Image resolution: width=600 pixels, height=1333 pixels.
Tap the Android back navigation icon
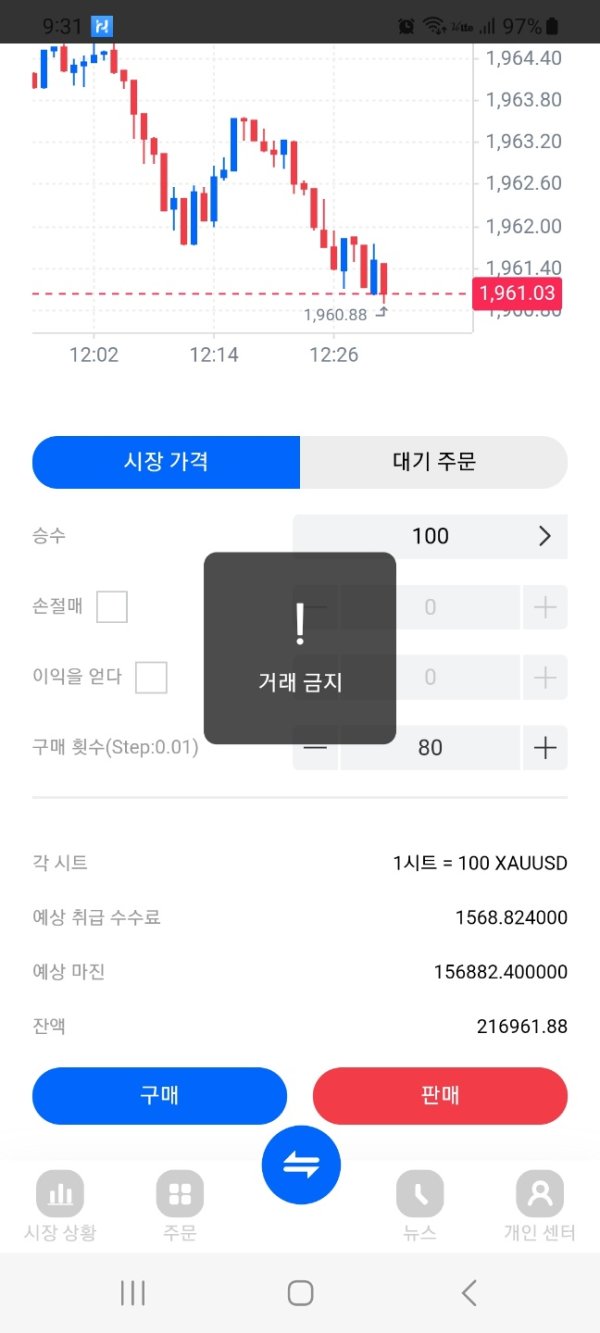(469, 1293)
